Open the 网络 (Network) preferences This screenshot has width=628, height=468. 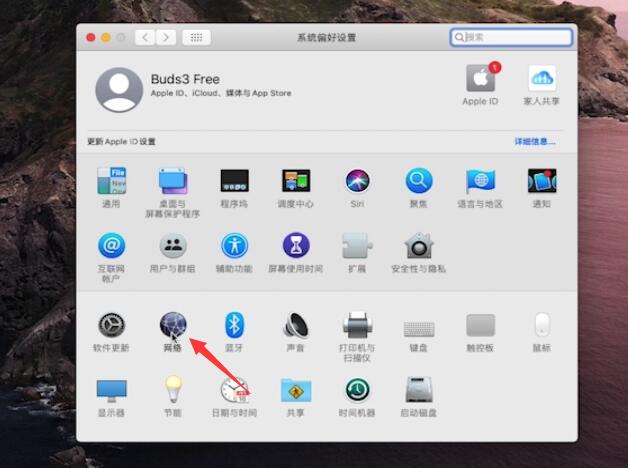coord(173,325)
